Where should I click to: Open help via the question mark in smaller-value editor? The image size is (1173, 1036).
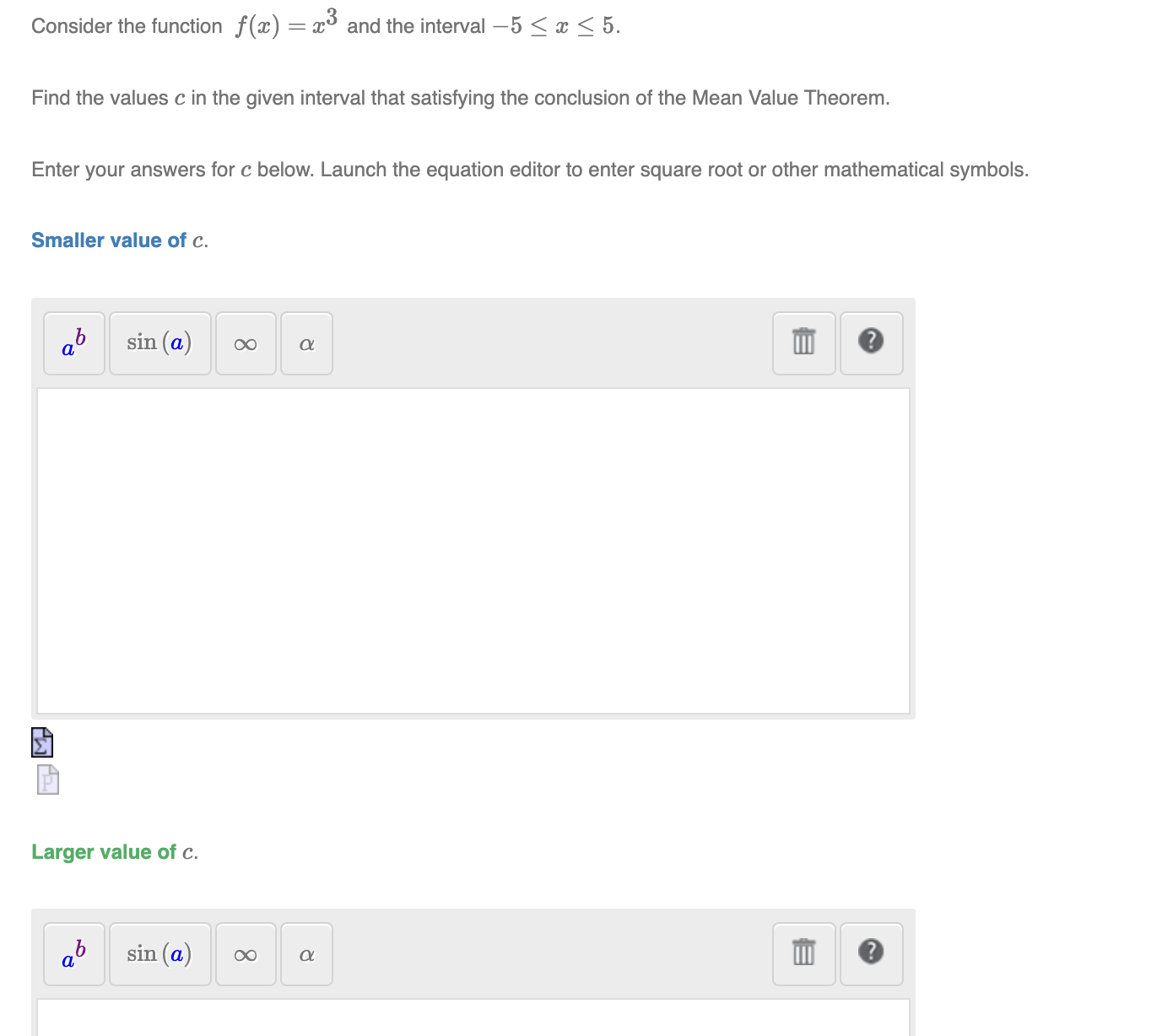871,343
